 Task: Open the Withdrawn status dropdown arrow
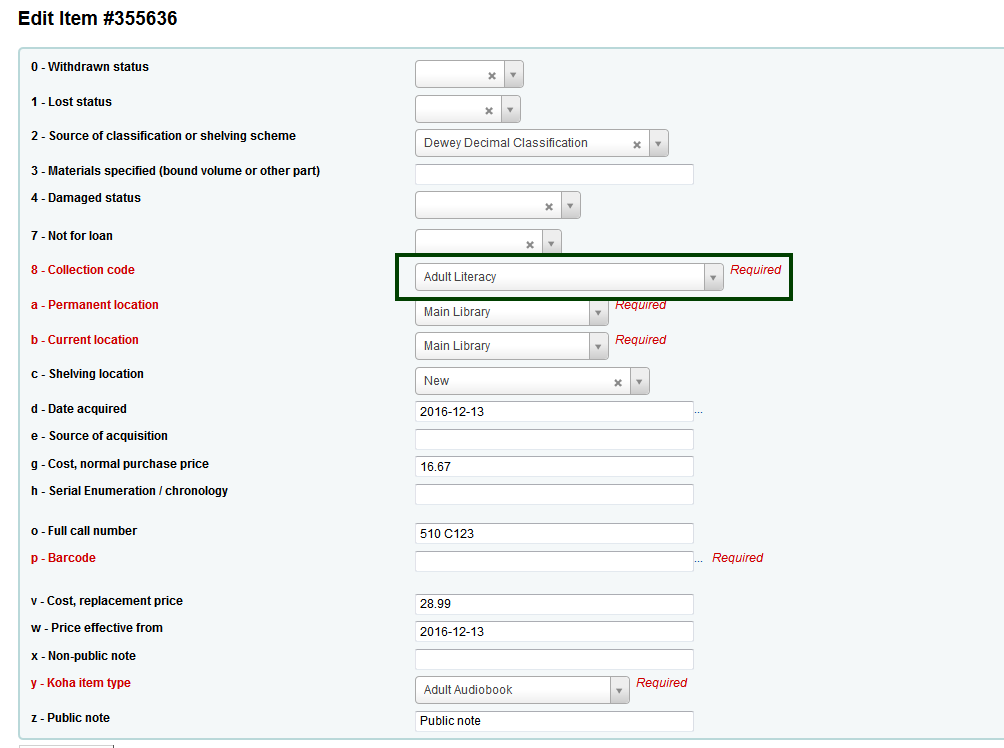[x=513, y=75]
